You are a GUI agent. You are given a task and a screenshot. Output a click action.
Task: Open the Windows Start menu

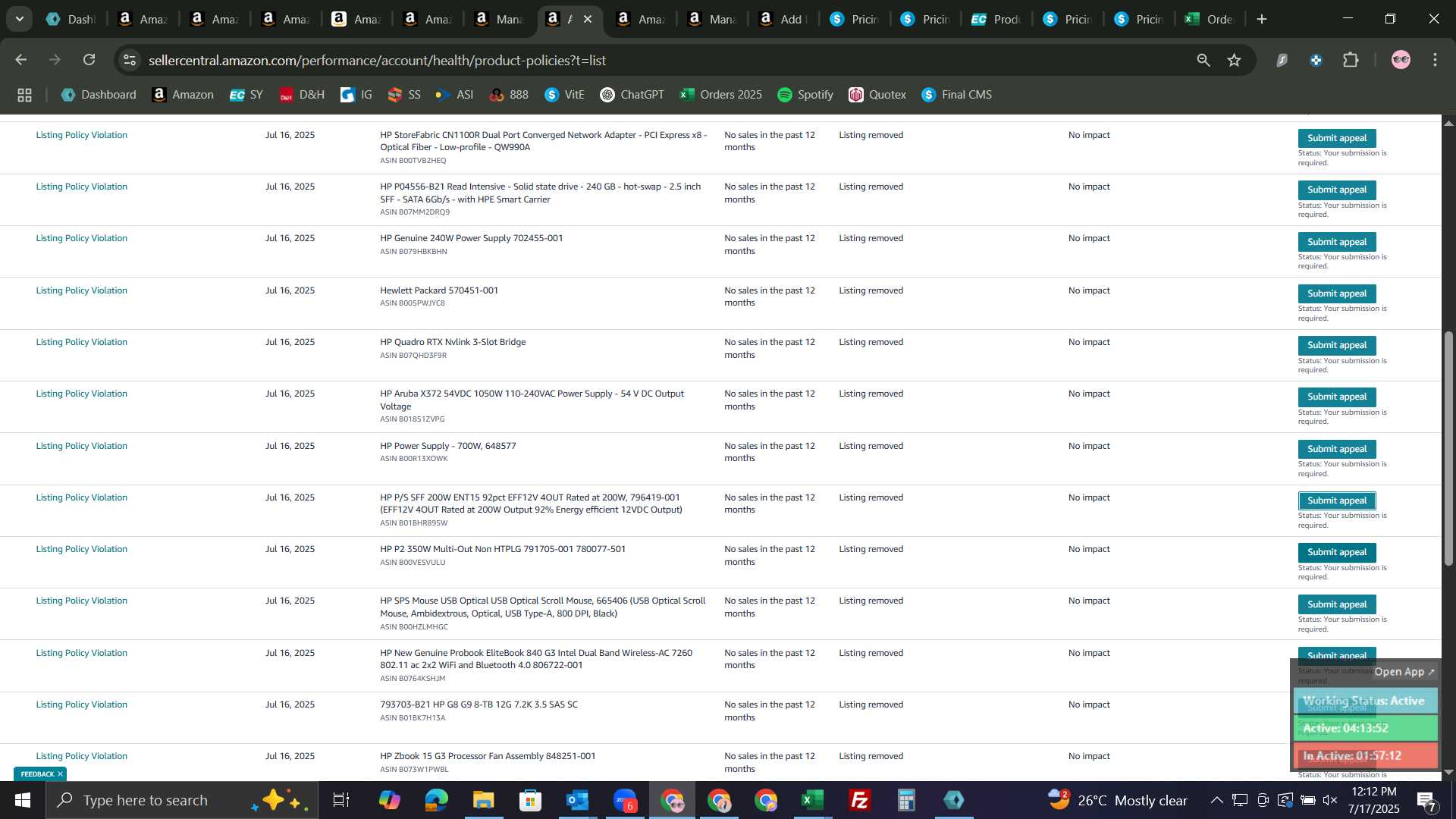pyautogui.click(x=23, y=800)
